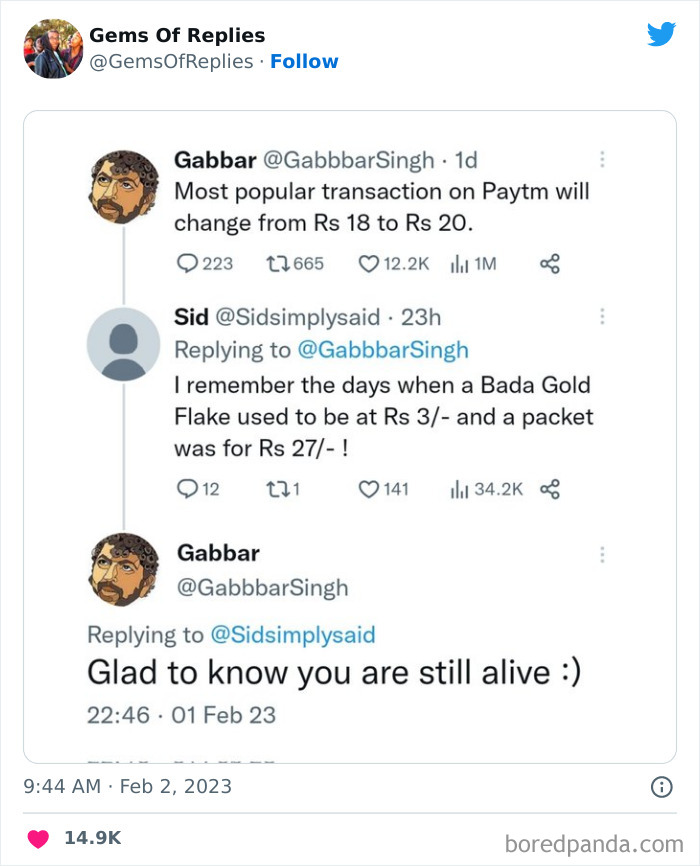View analytics on Gabbar's 1M views tweet
The image size is (700, 866).
click(461, 264)
